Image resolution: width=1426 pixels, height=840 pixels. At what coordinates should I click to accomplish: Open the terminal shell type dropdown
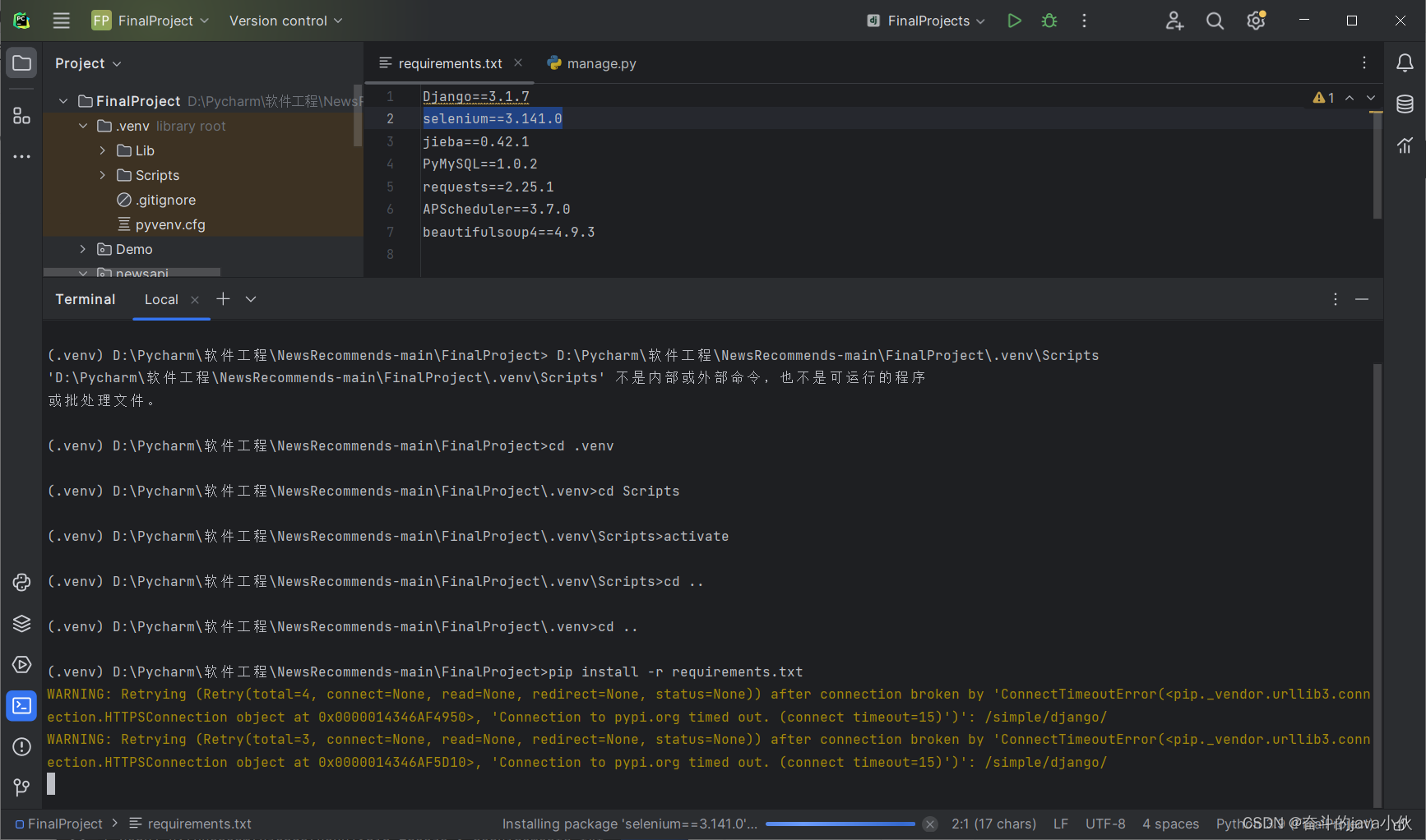click(251, 299)
